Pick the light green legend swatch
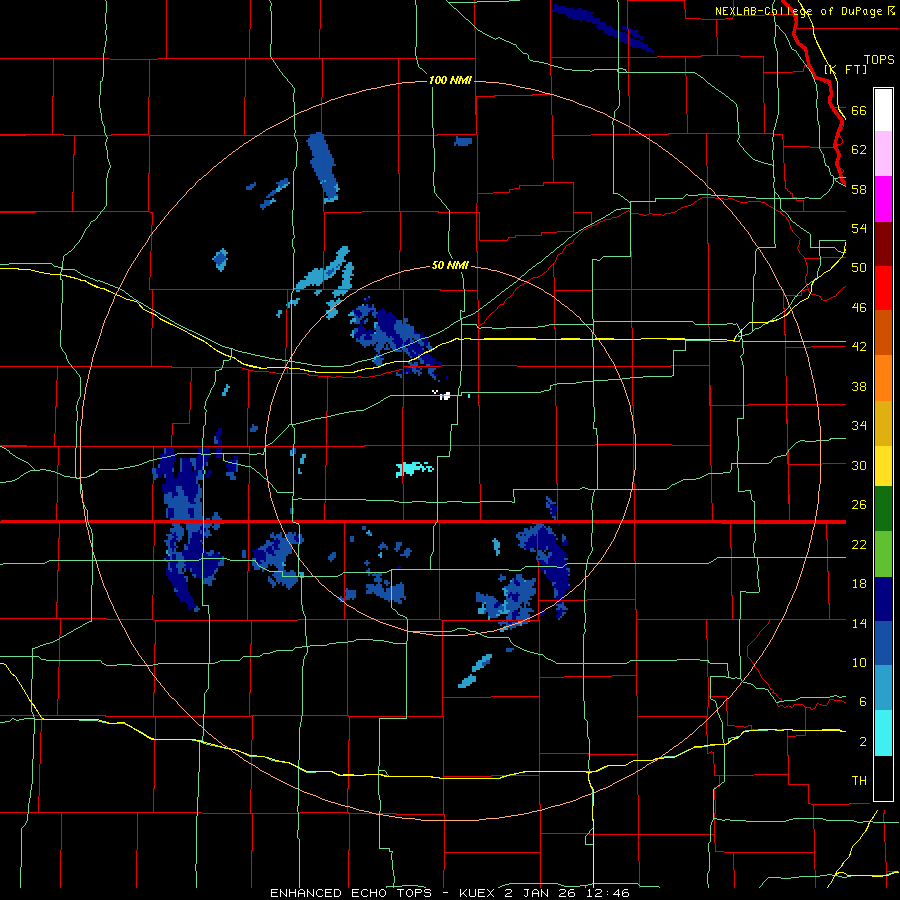Screen dimensions: 900x900 pos(883,554)
